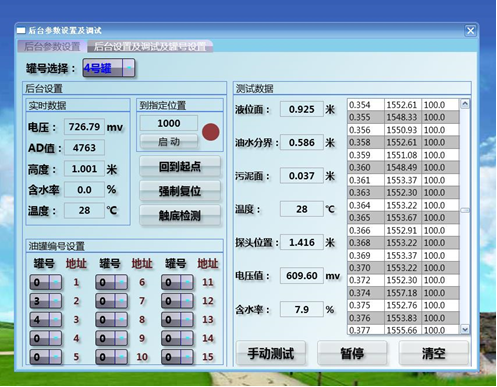Click the red status indicator circle
Image resolution: width=497 pixels, height=387 pixels.
coord(211,132)
